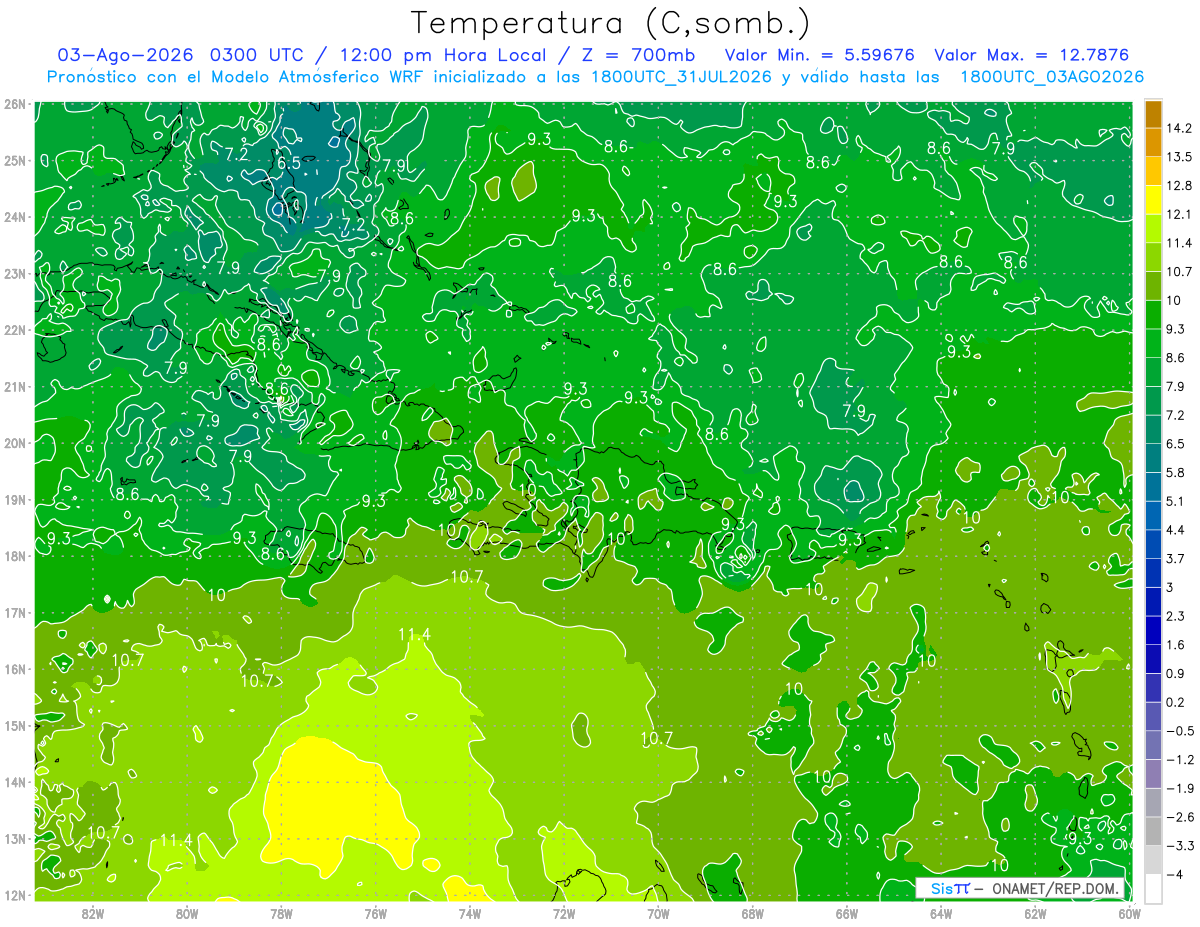Image resolution: width=1200 pixels, height=927 pixels.
Task: Click the colorbar legend value "13.5"
Action: (1179, 157)
